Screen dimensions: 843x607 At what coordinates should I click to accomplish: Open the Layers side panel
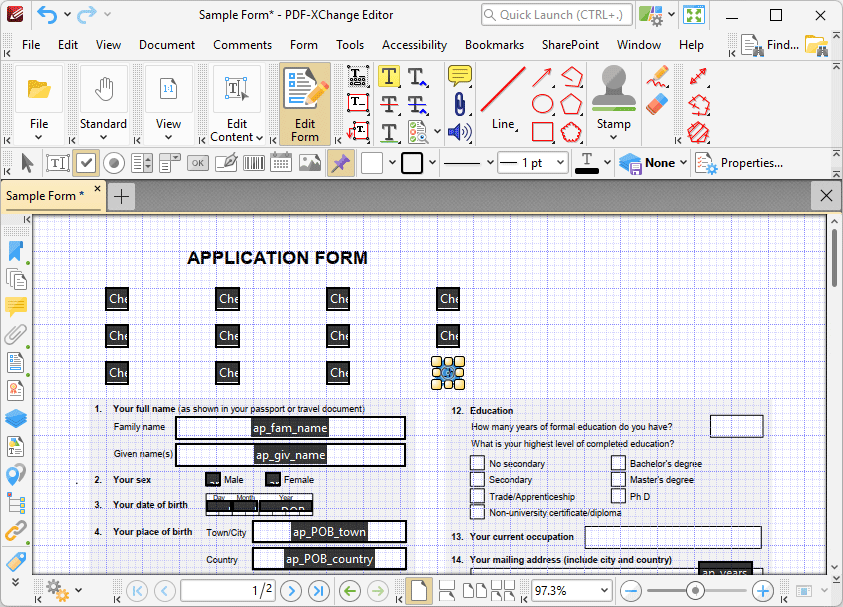pyautogui.click(x=16, y=418)
